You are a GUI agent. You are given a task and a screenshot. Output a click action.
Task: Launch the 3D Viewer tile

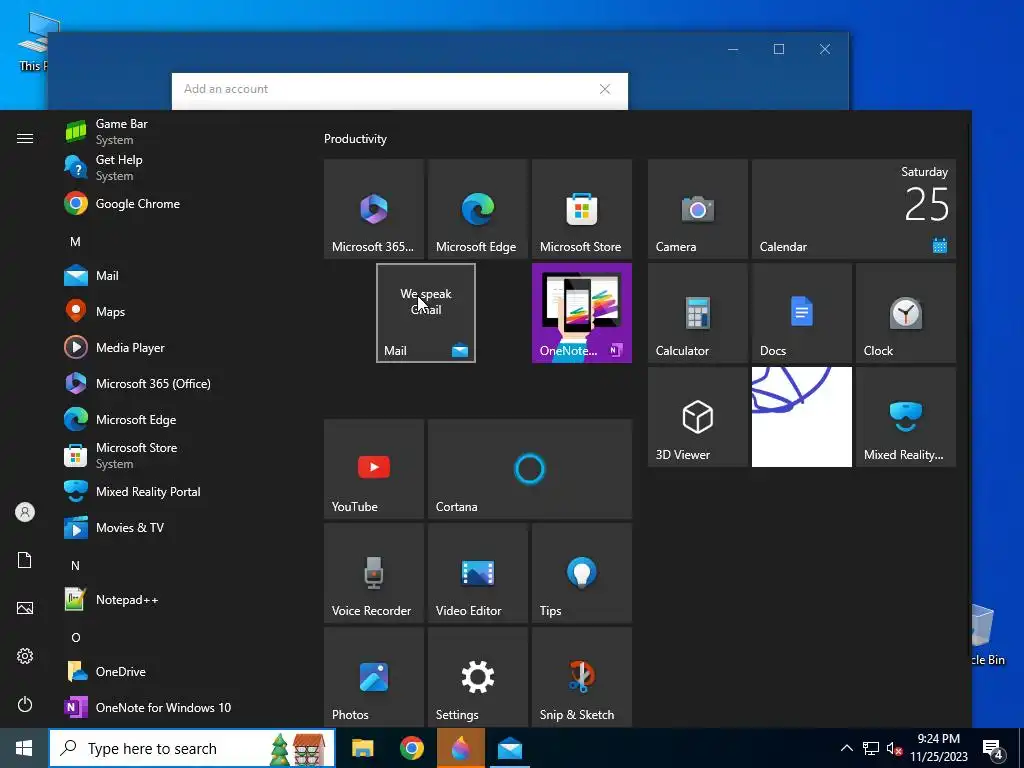point(697,417)
